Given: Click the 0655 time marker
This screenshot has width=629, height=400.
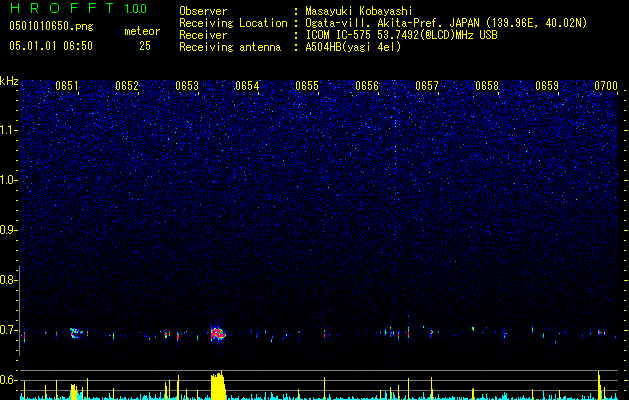Looking at the screenshot, I should click(307, 86).
